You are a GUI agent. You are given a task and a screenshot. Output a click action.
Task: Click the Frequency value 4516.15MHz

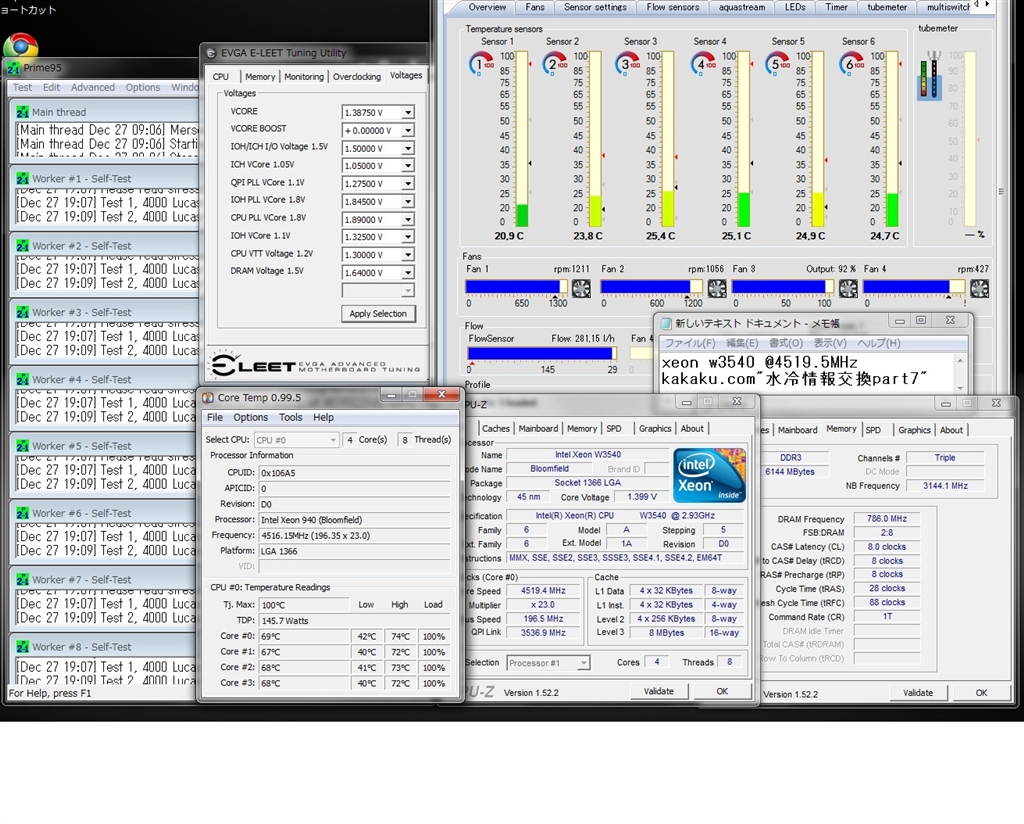[x=355, y=535]
